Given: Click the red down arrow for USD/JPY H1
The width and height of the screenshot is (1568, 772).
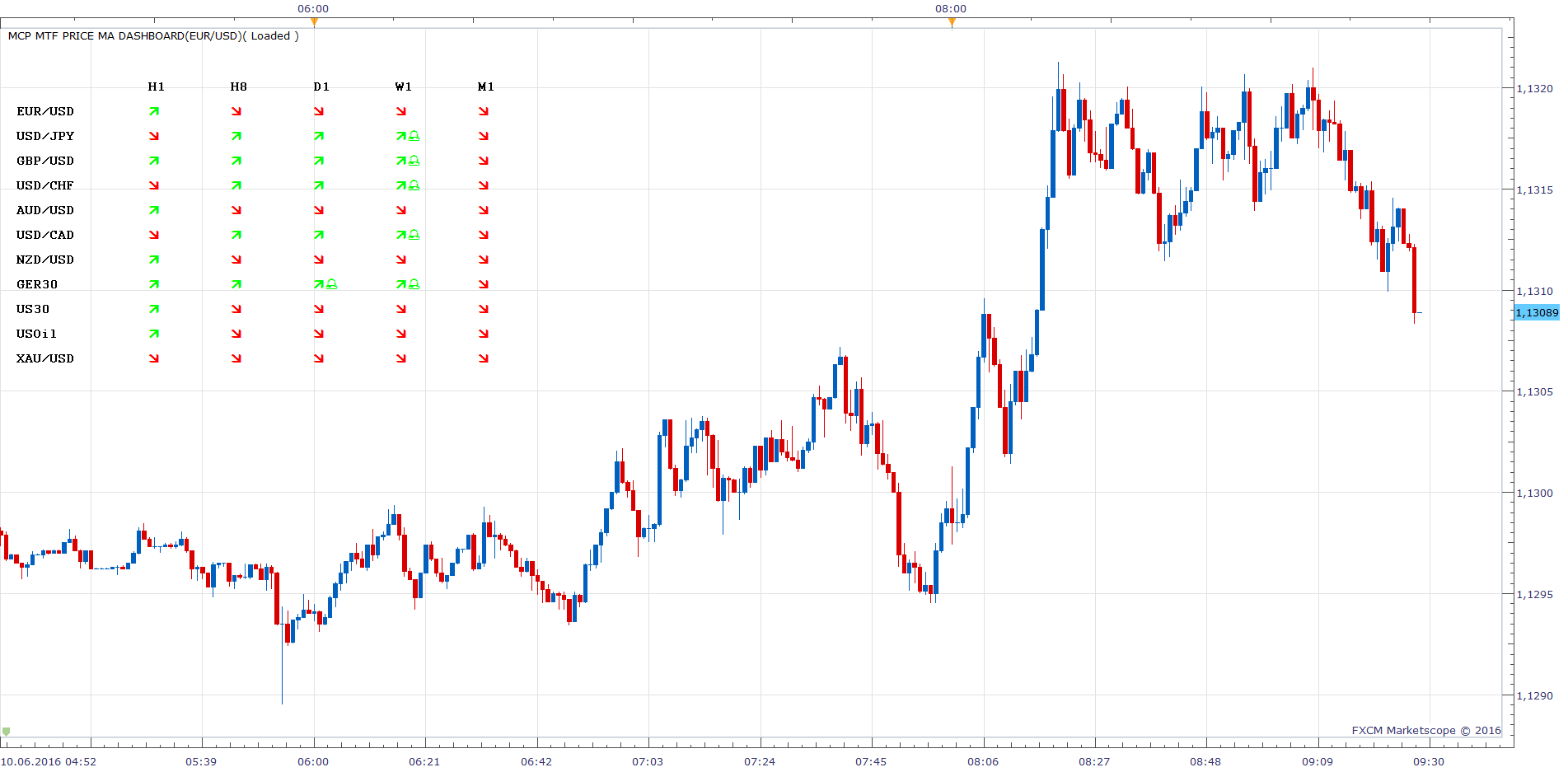Looking at the screenshot, I should pyautogui.click(x=154, y=136).
